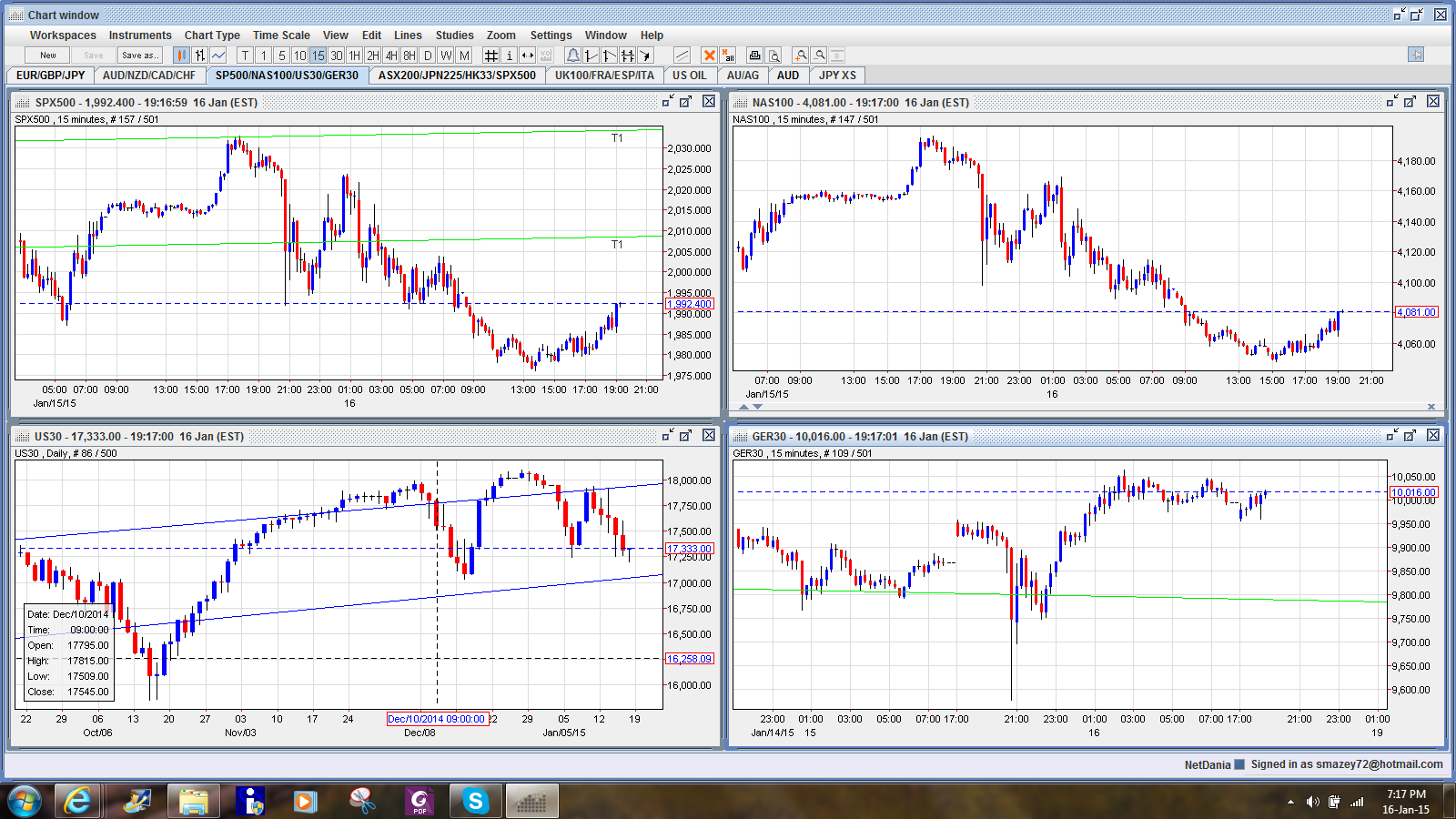Select the arrow drawing tool icon
The image size is (1456, 819).
pos(645,56)
